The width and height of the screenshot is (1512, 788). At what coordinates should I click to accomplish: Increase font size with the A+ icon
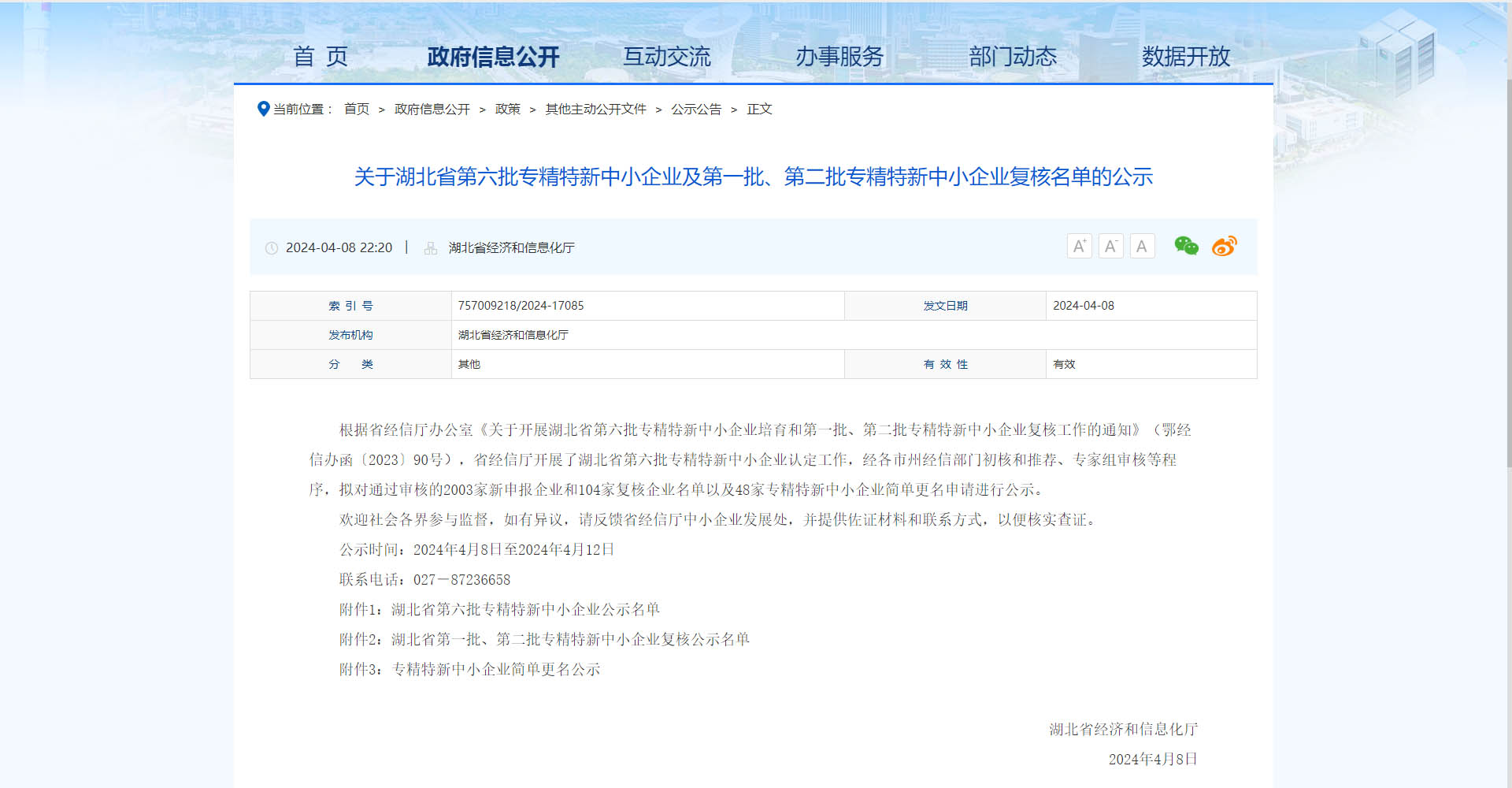(1079, 247)
